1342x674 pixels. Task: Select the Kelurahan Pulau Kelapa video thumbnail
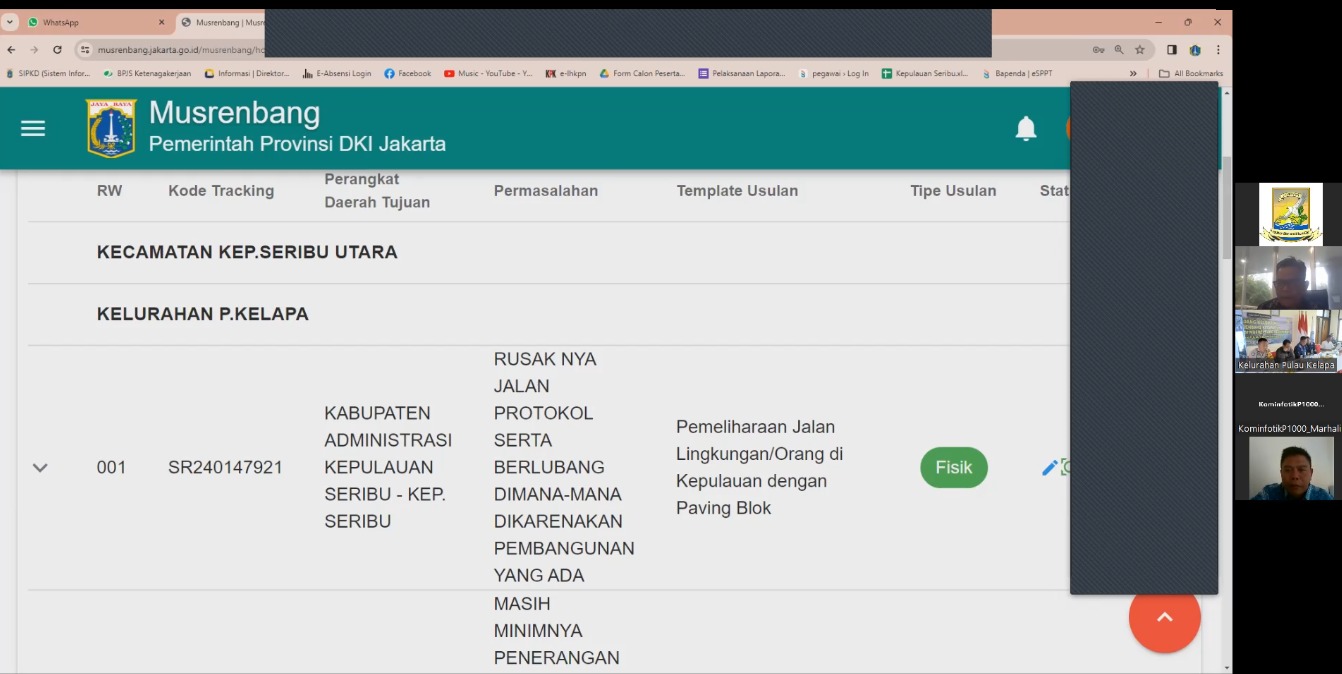[1287, 341]
